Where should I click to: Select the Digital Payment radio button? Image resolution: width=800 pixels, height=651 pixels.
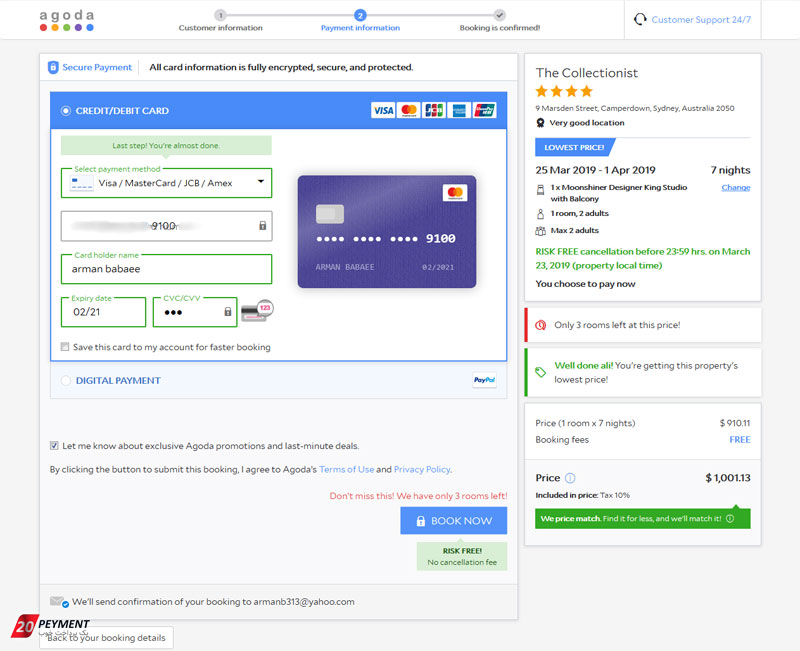[66, 381]
